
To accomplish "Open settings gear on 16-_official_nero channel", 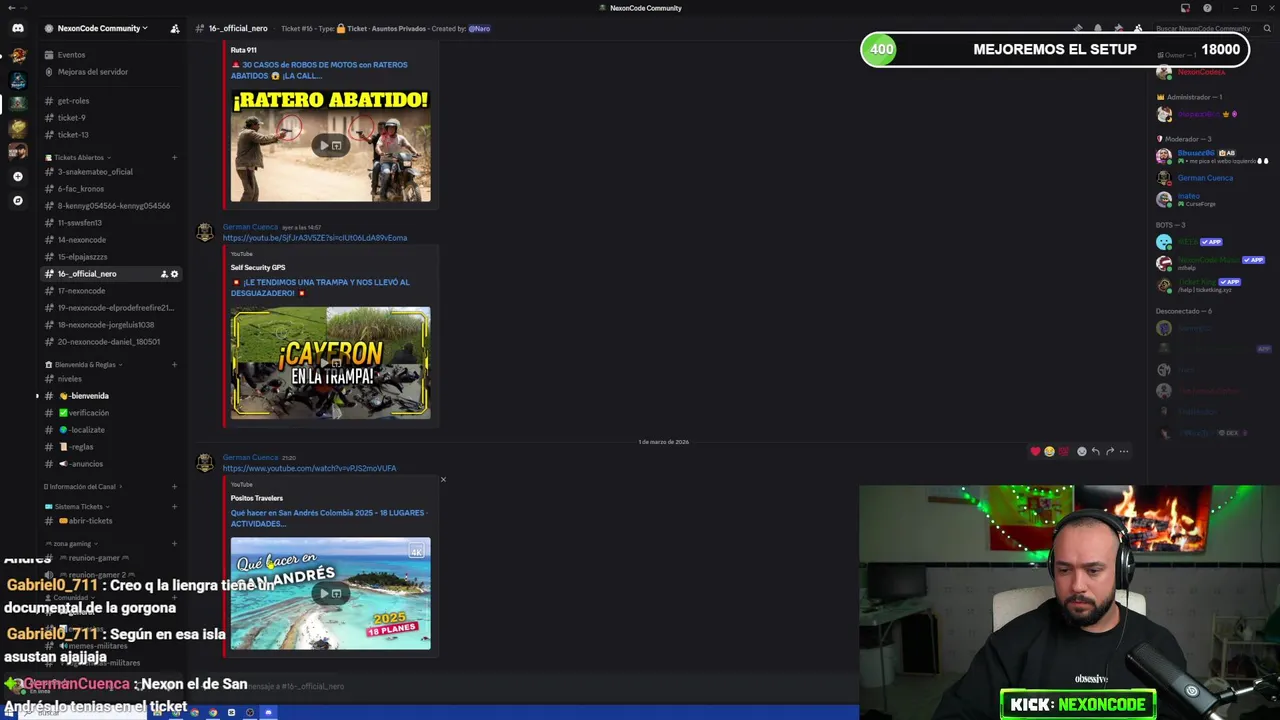I will pos(174,274).
